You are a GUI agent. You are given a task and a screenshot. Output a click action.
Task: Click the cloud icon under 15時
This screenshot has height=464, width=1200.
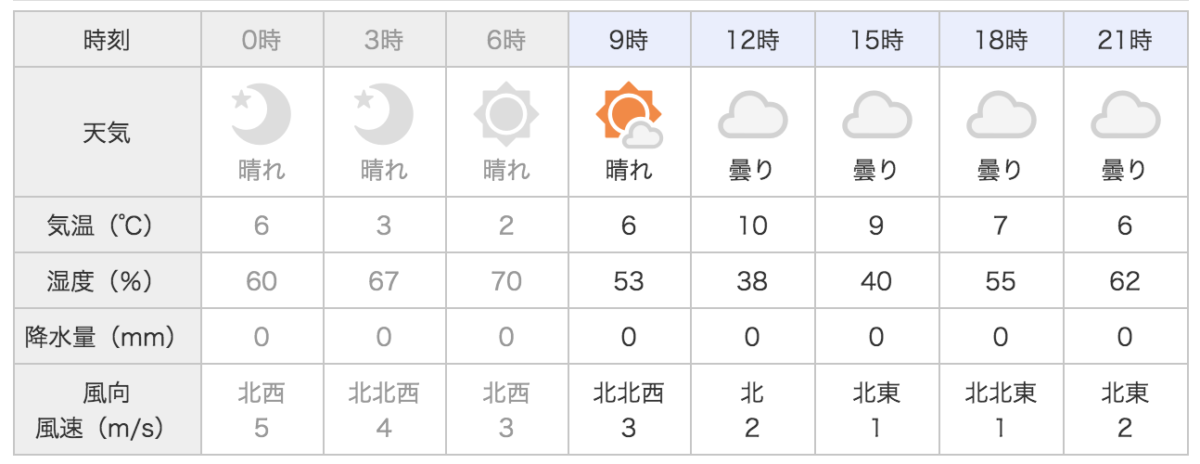876,115
